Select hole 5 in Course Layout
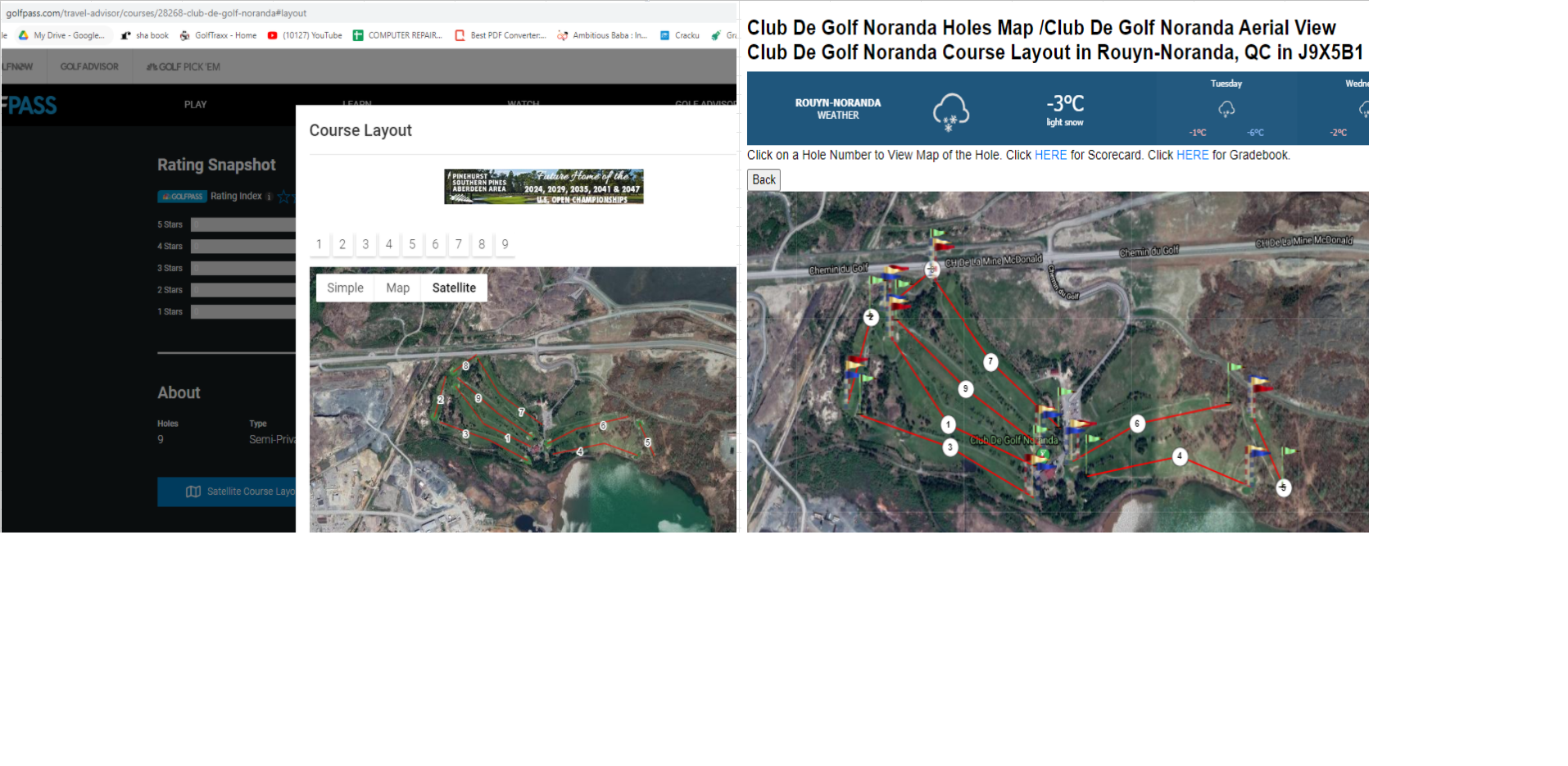The width and height of the screenshot is (1568, 766). click(412, 244)
